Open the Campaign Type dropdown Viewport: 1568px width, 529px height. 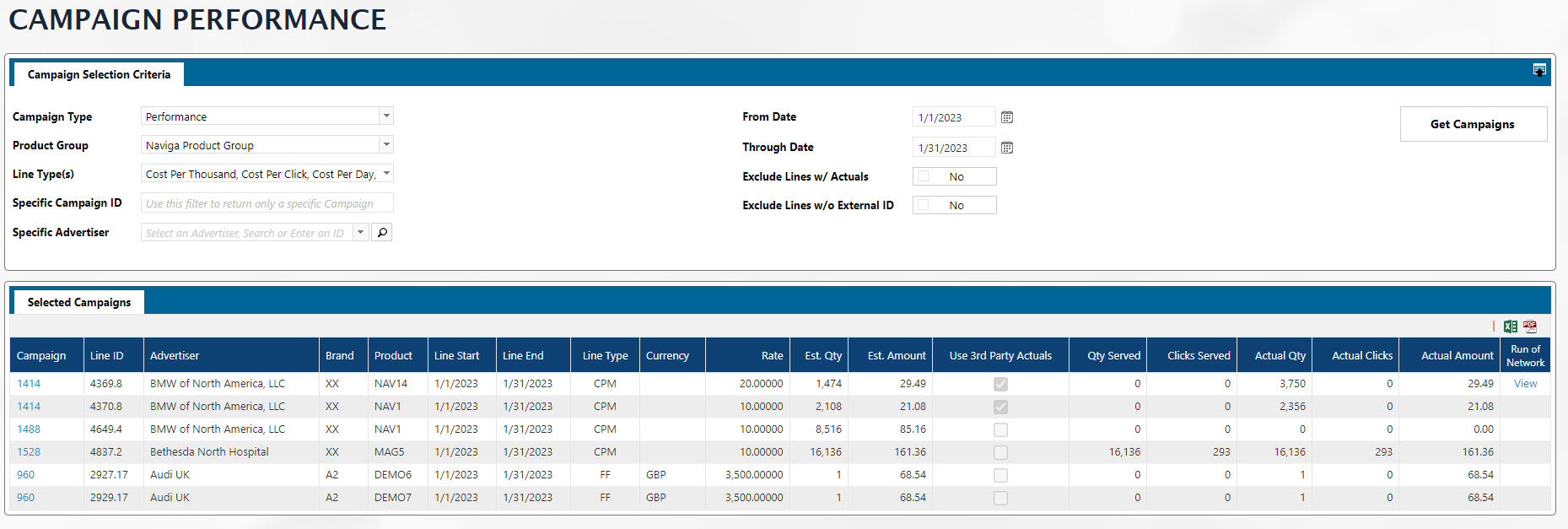tap(386, 116)
